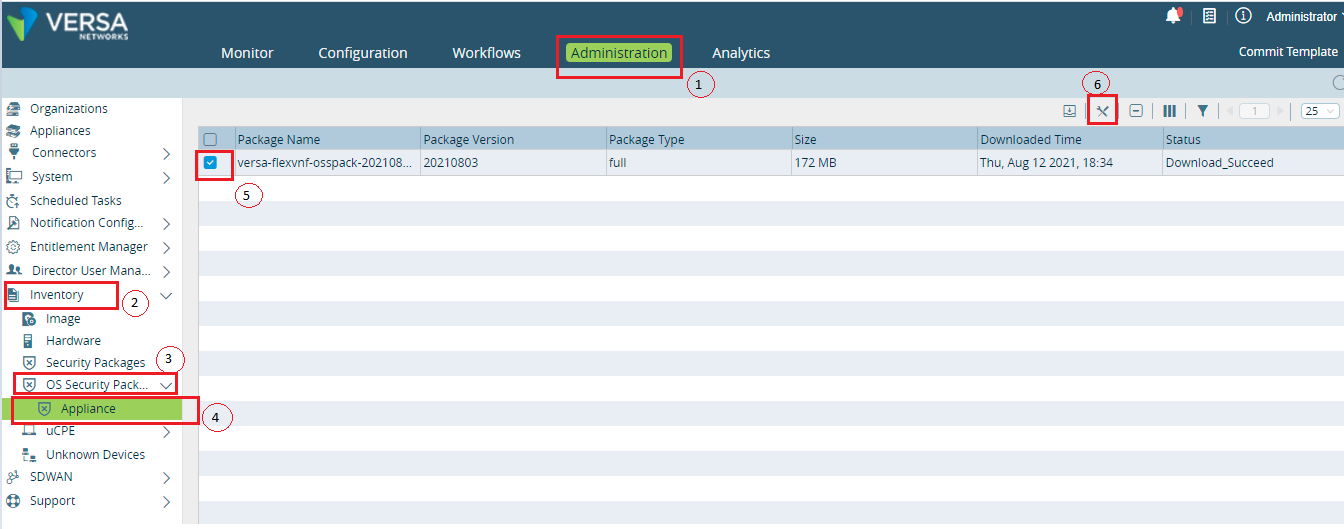This screenshot has height=529, width=1344.
Task: Click the download package icon in toolbar
Action: click(1069, 111)
